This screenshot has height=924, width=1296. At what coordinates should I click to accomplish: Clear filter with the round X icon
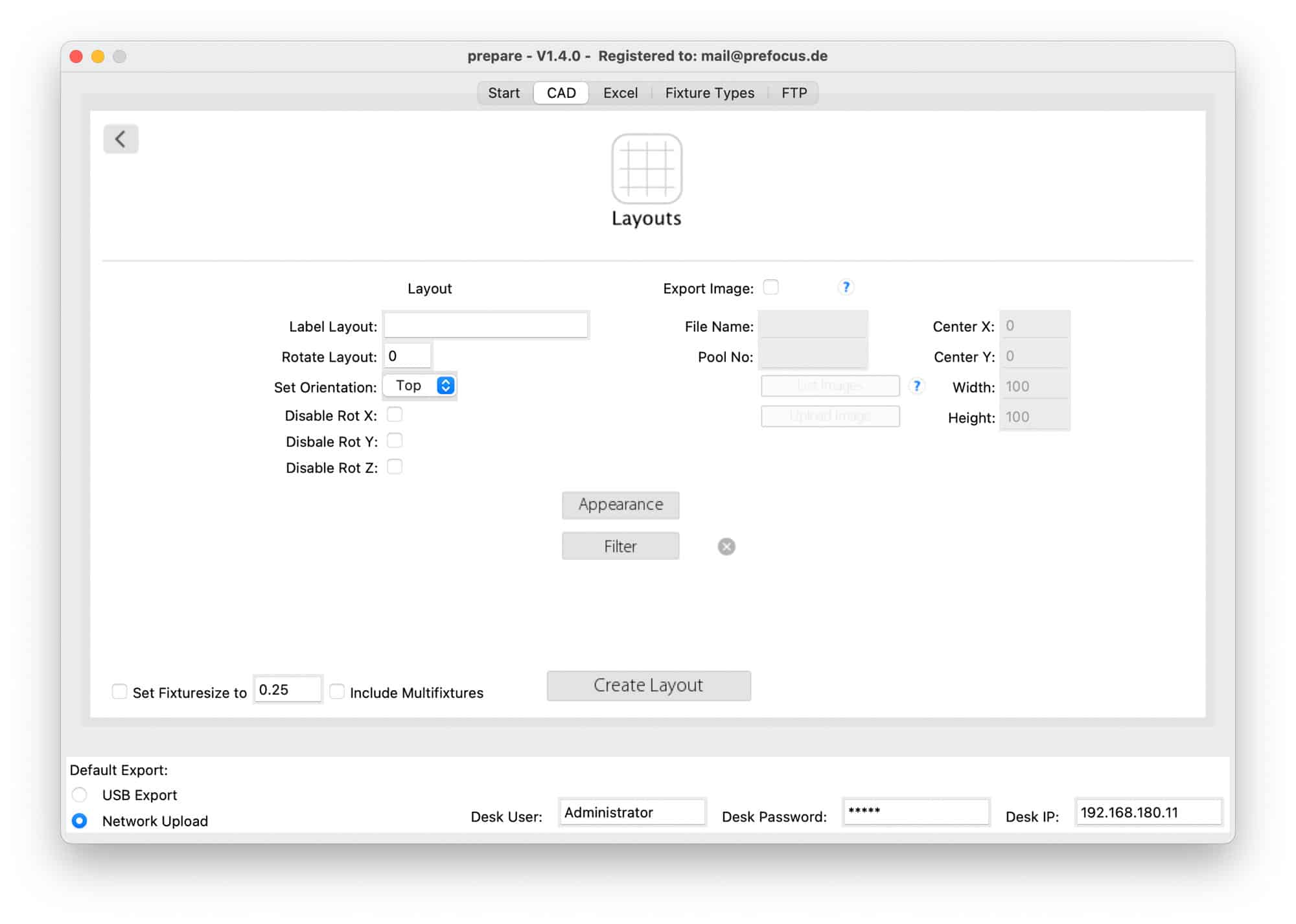726,547
